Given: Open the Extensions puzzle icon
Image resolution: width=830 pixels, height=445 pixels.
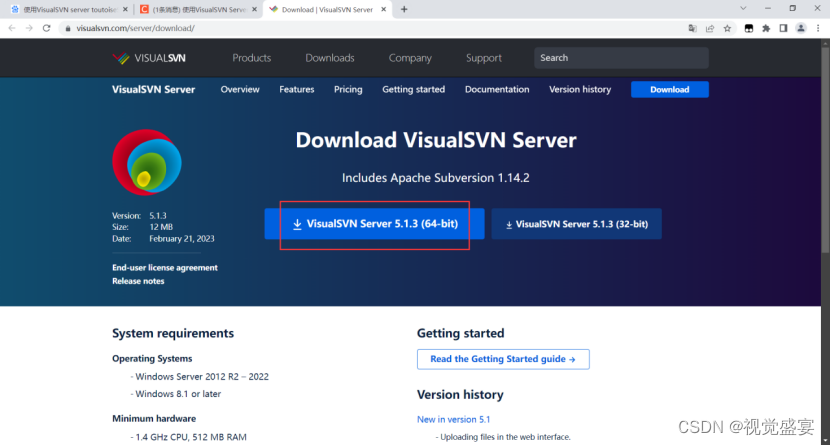Looking at the screenshot, I should point(766,29).
